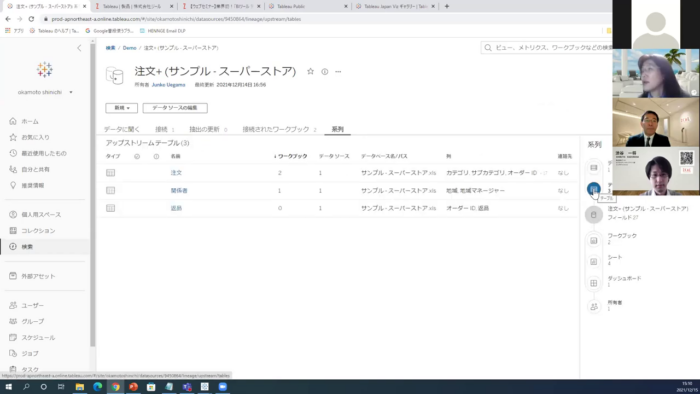This screenshot has width=700, height=394.
Task: Click the search field for views
Action: click(546, 48)
